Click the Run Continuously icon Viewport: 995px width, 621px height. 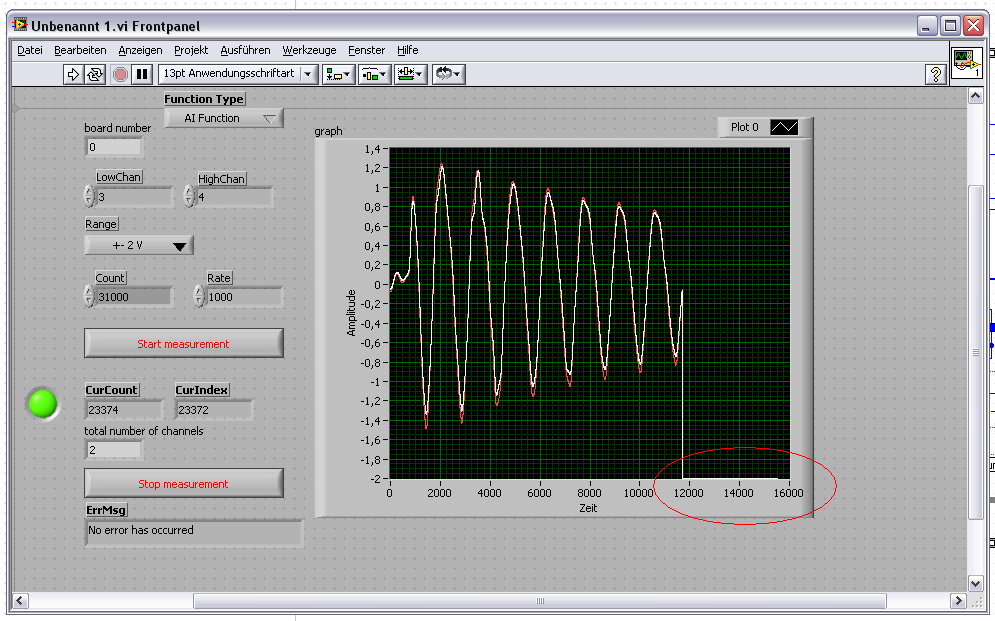[95, 74]
